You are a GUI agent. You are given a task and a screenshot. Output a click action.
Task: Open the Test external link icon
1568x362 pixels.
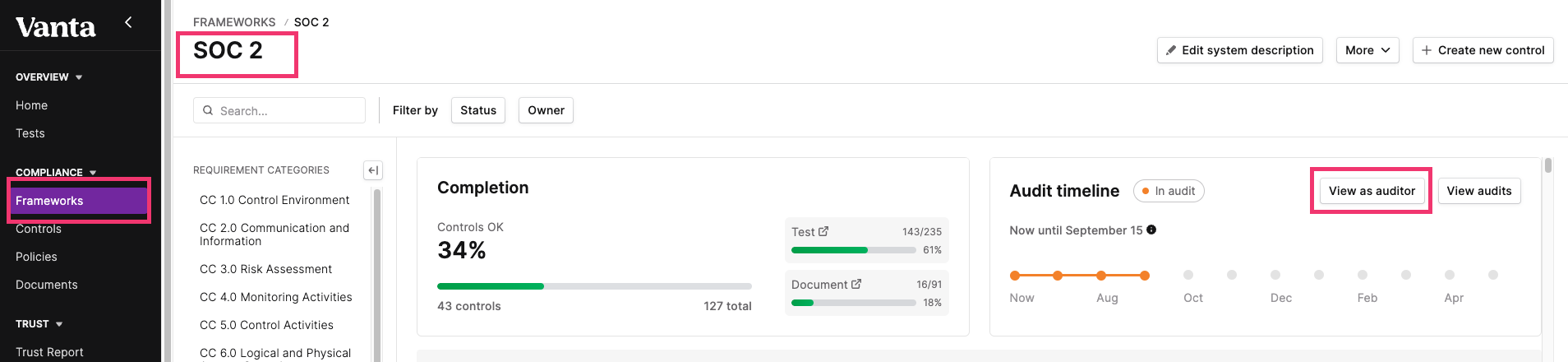point(823,232)
